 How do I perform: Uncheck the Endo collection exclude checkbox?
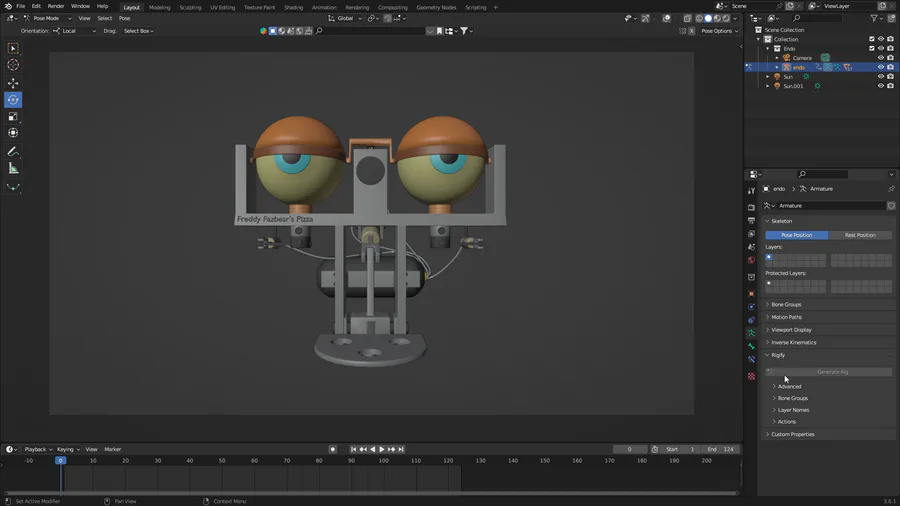(x=872, y=48)
